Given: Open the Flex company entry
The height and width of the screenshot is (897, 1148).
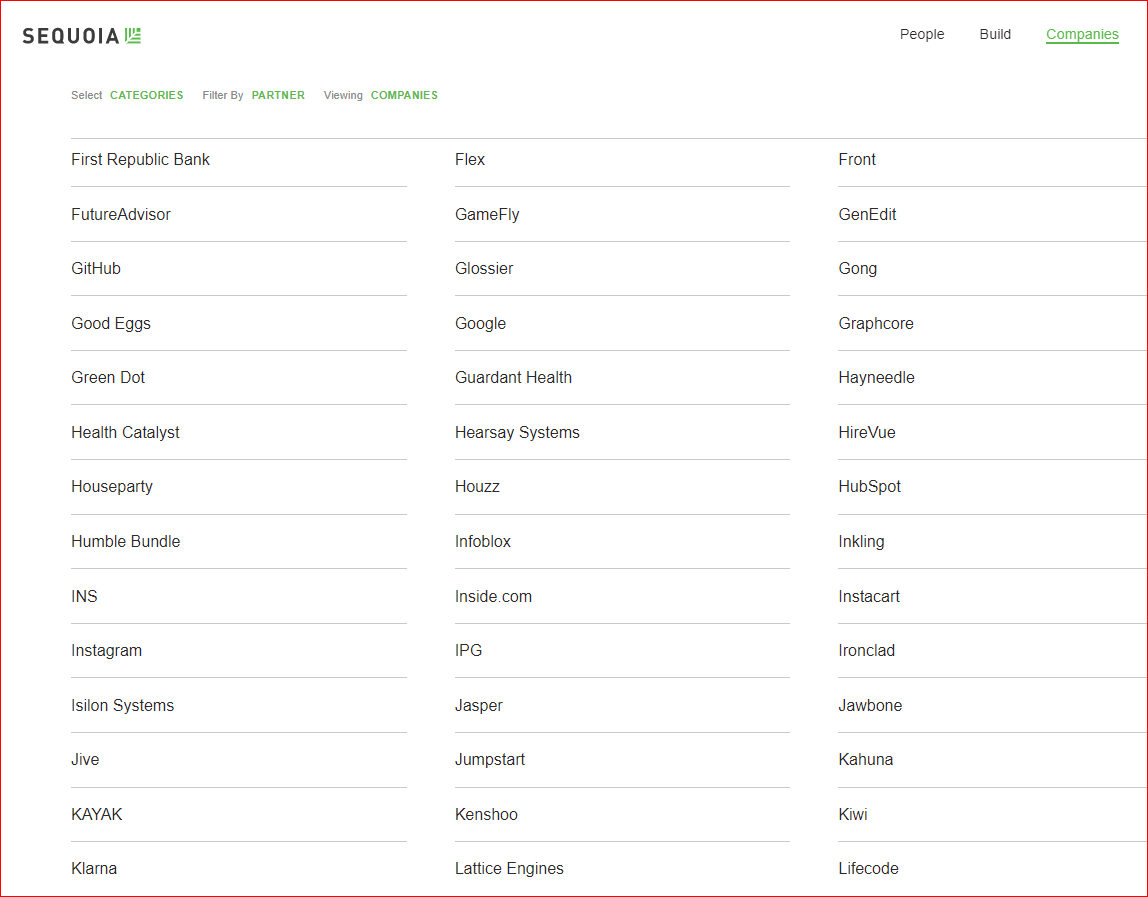Looking at the screenshot, I should [x=470, y=160].
